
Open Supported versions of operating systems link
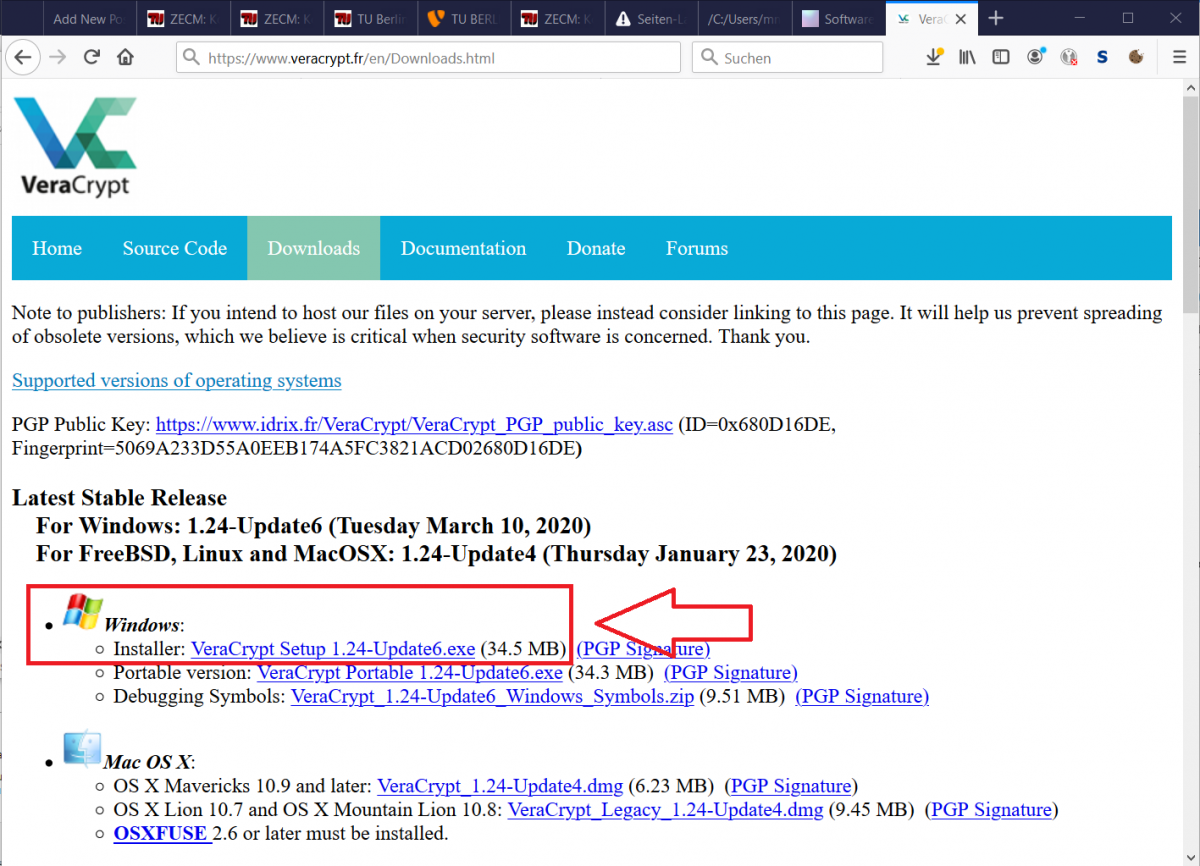pos(176,381)
